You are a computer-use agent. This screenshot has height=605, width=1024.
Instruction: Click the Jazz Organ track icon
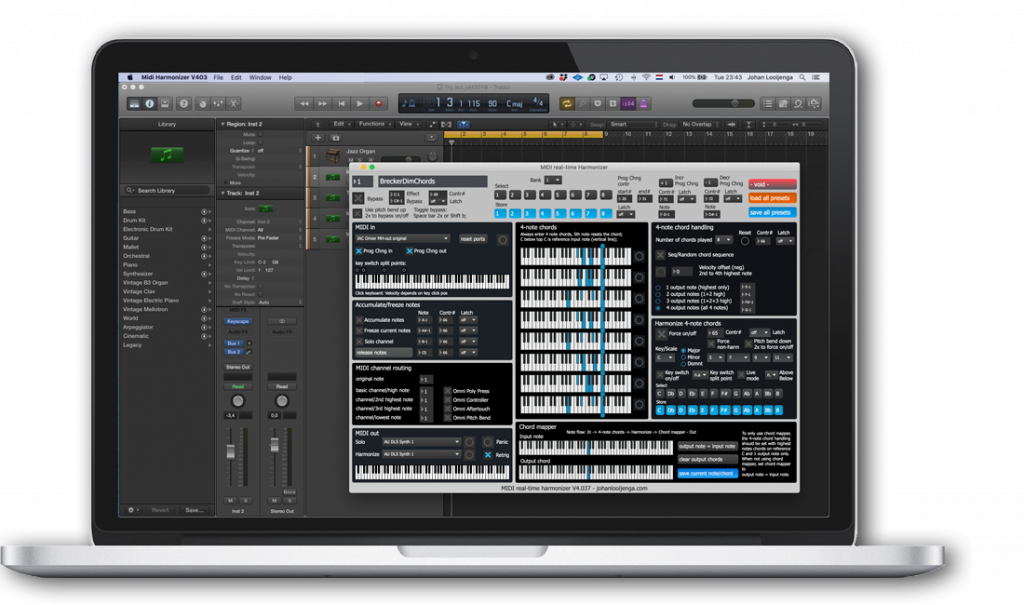click(x=333, y=155)
